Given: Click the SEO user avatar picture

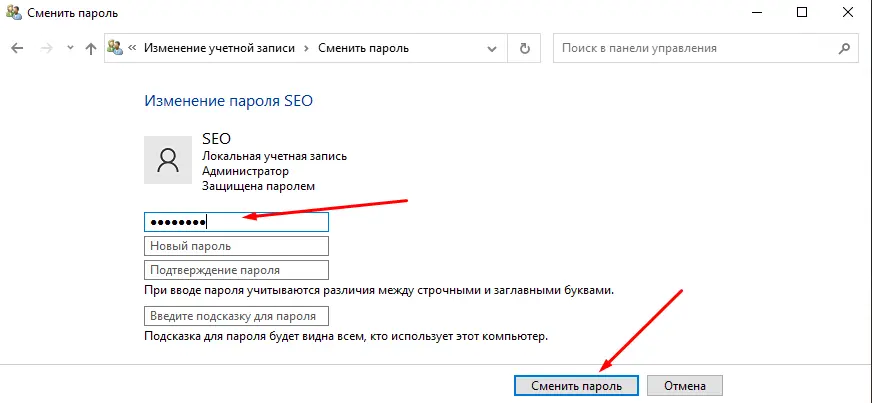Looking at the screenshot, I should (169, 160).
